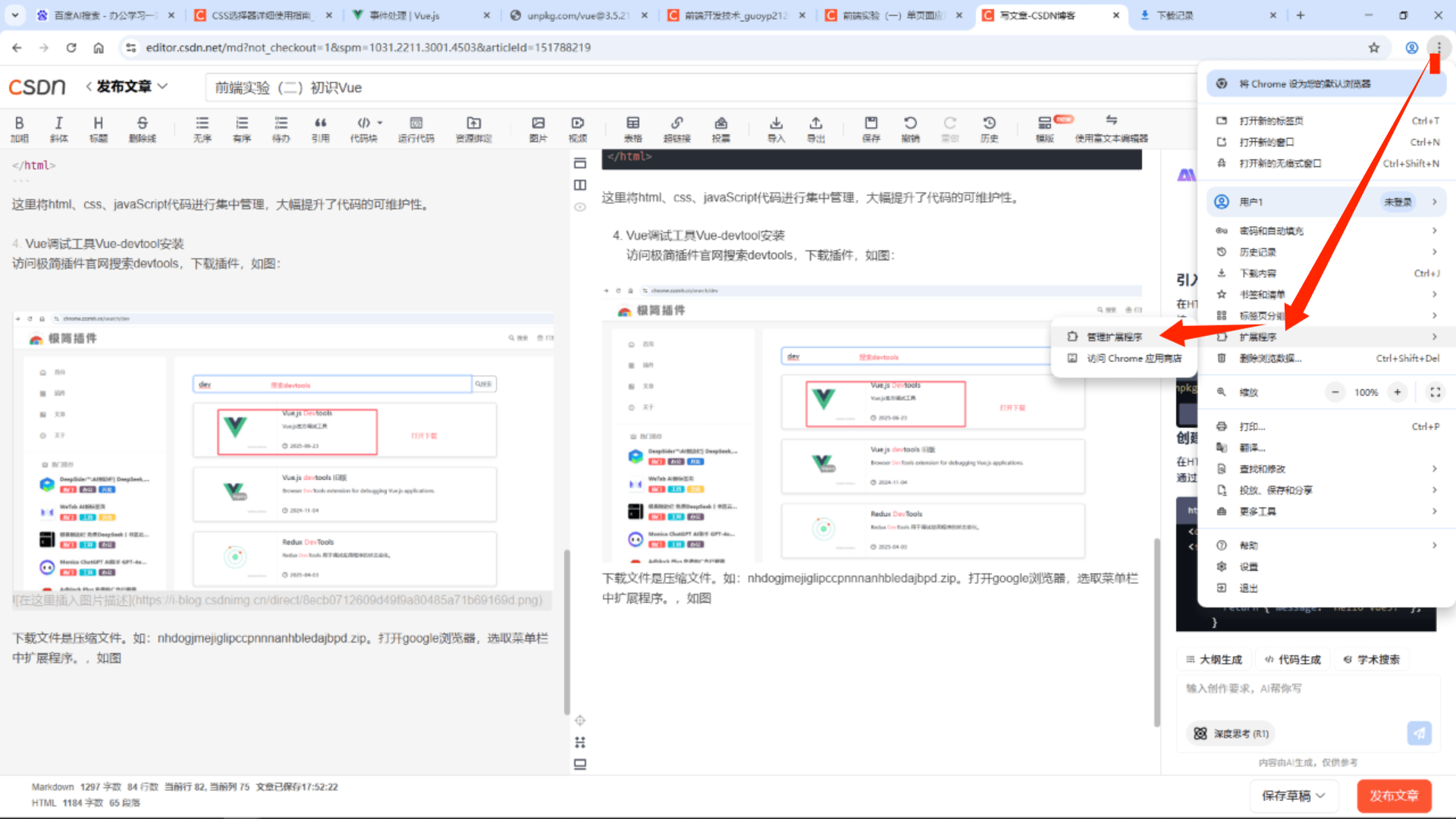Screen dimensions: 1456x819
Task: Open edit history (历史) in the toolbar
Action: point(989,129)
